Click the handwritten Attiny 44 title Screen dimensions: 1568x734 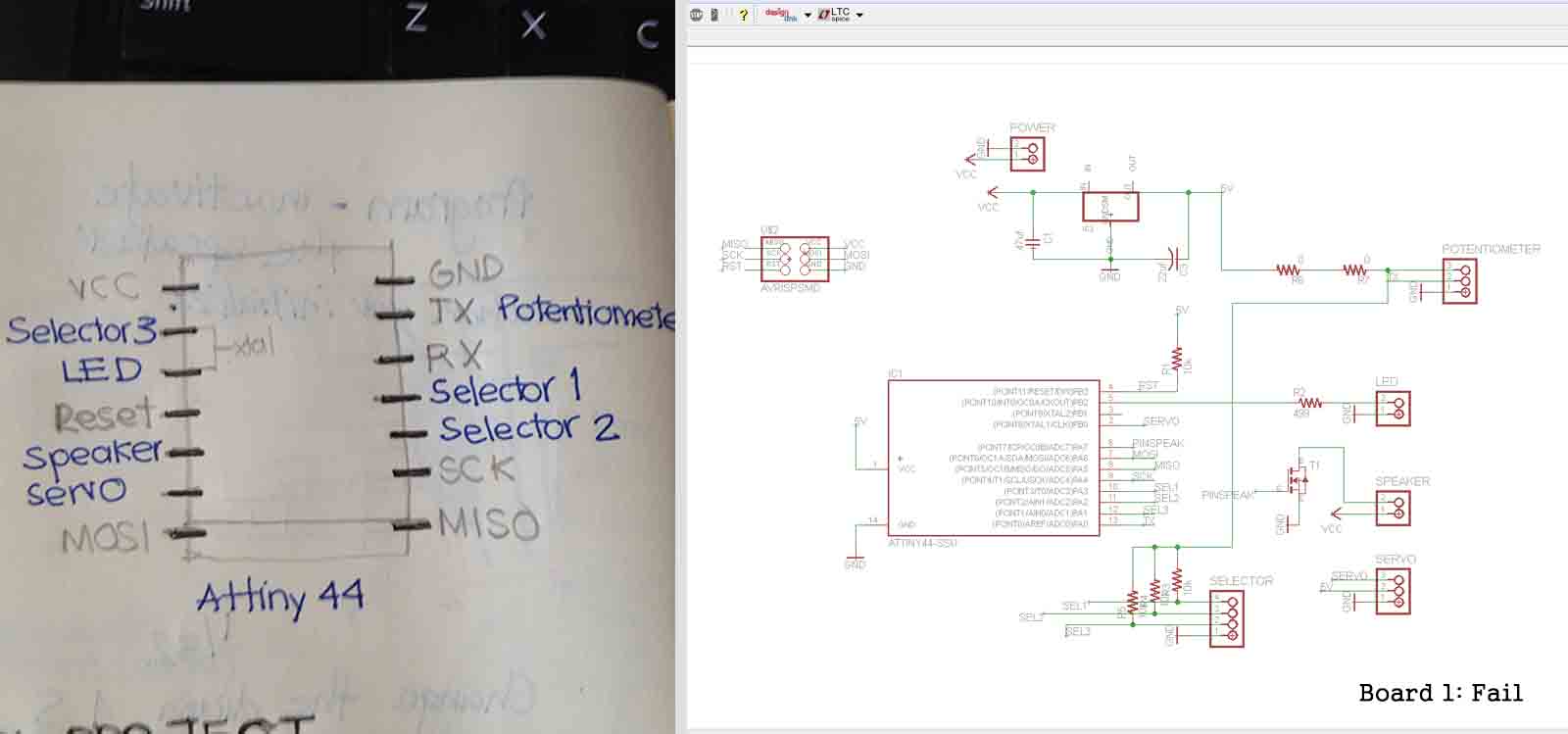280,596
